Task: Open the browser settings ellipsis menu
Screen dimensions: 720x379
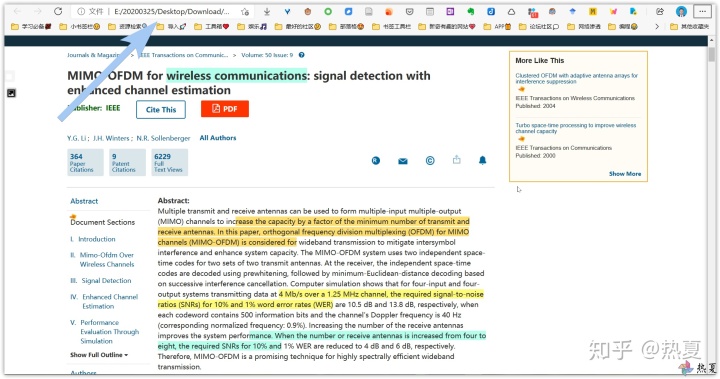Action: pos(702,11)
